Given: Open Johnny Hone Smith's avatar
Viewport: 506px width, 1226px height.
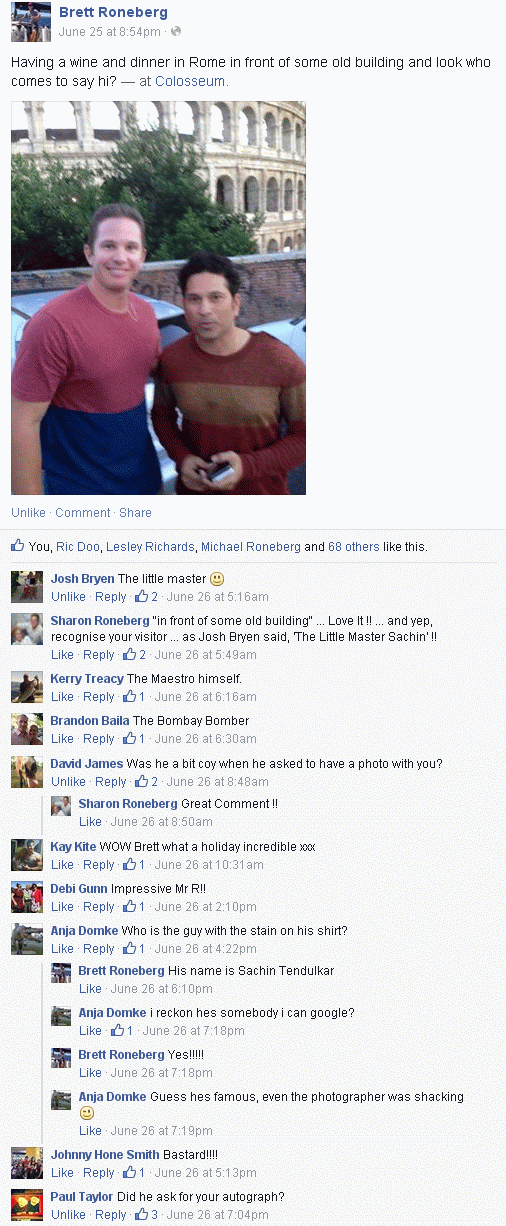Looking at the screenshot, I should tap(27, 1163).
